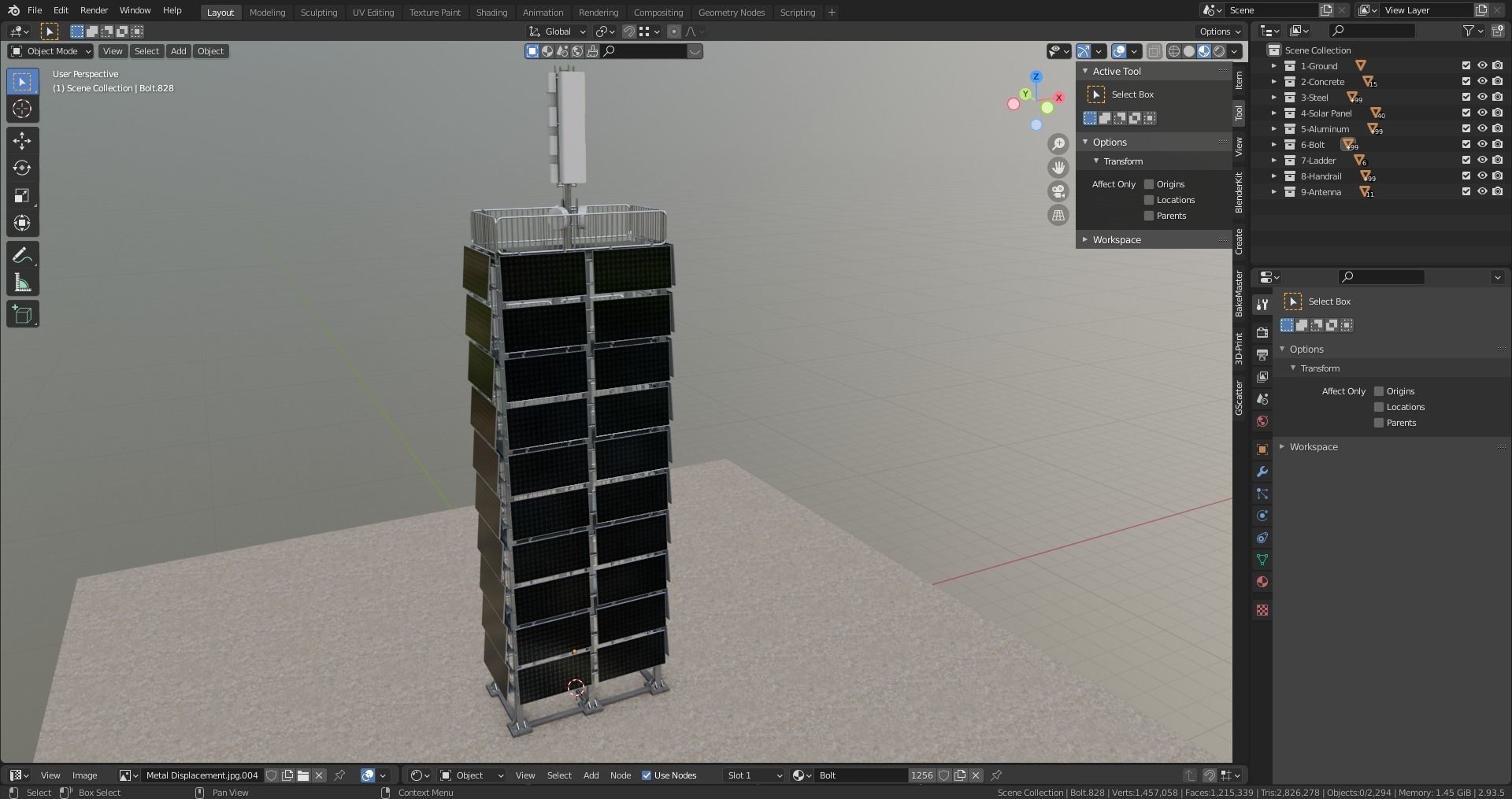Switch to rendered viewport shading
The image size is (1512, 799).
click(1217, 50)
